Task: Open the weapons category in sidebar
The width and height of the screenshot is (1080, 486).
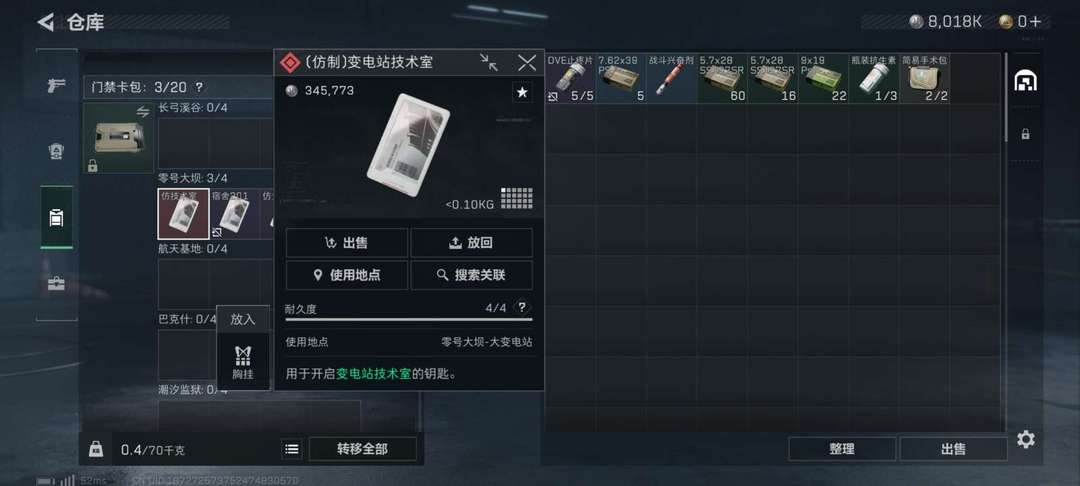Action: coord(56,86)
